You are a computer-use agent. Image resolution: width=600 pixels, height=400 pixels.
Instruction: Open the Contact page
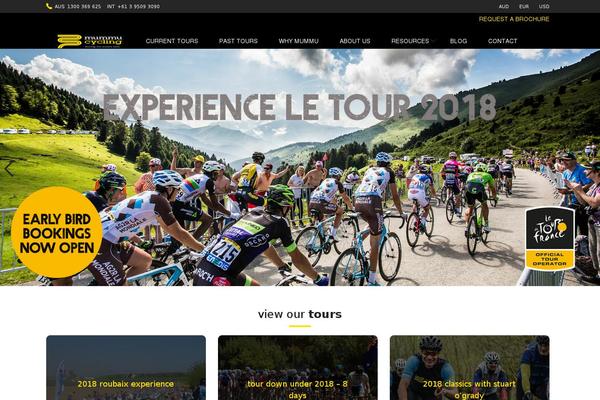pos(502,41)
